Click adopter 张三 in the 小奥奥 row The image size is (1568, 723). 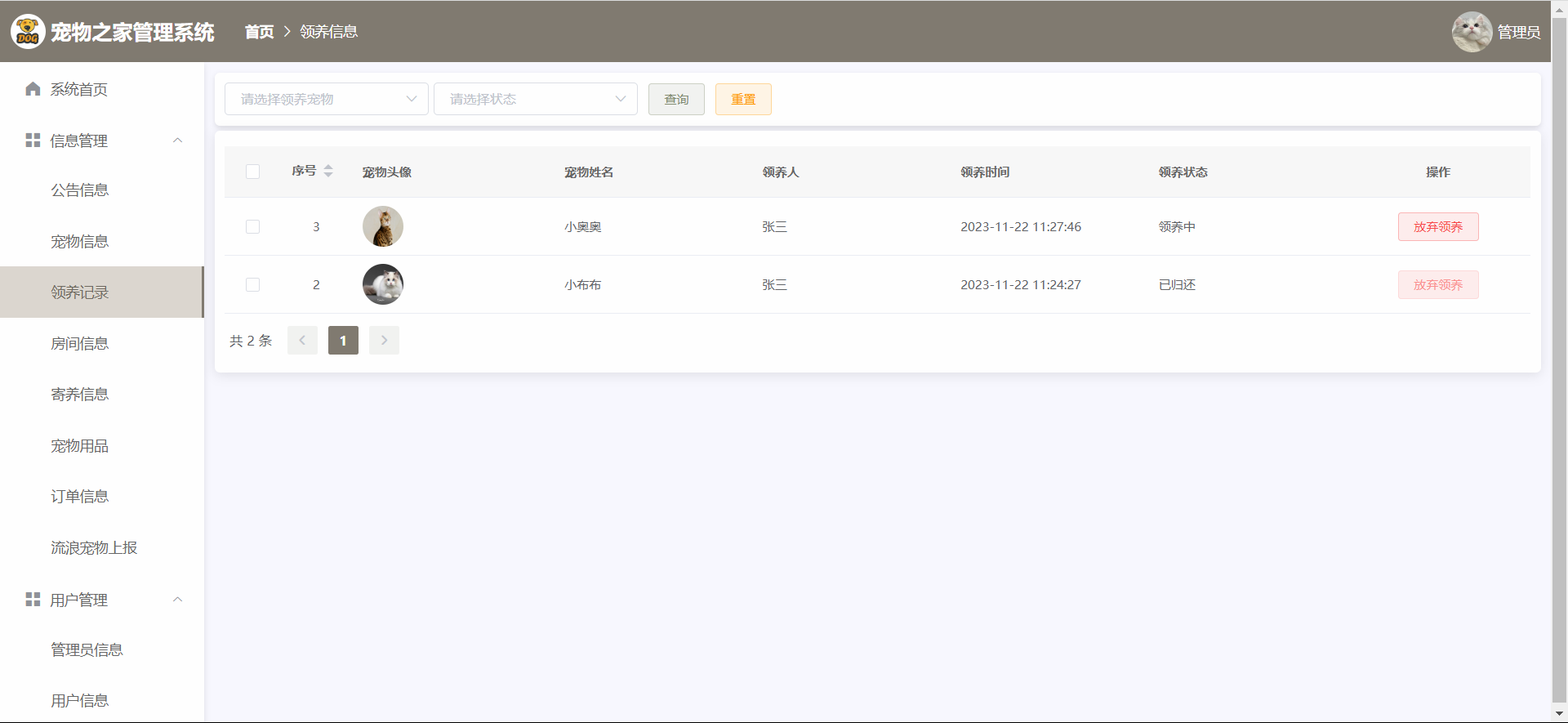click(x=774, y=226)
